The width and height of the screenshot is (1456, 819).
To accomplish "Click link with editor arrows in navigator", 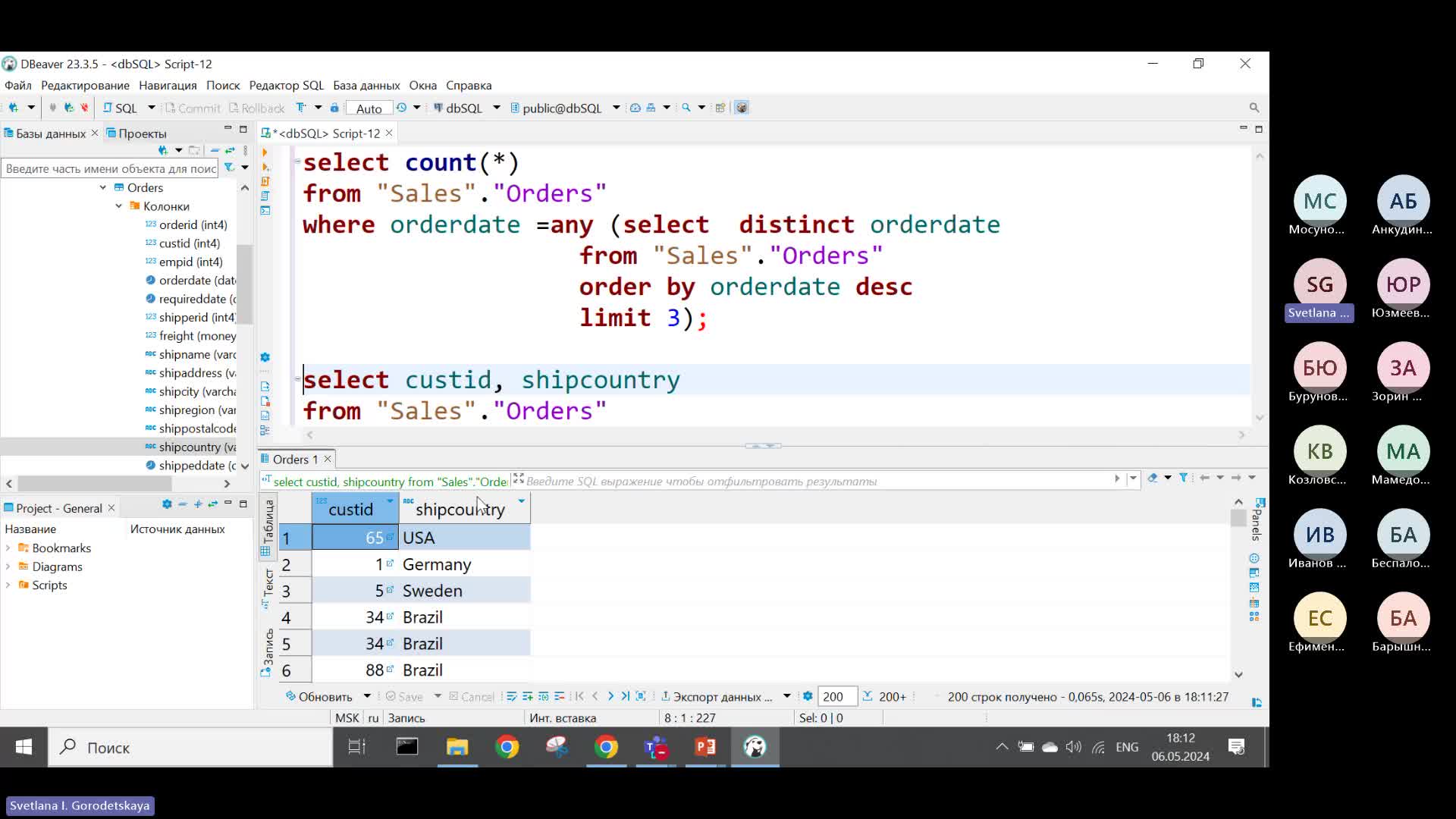I will click(x=230, y=150).
